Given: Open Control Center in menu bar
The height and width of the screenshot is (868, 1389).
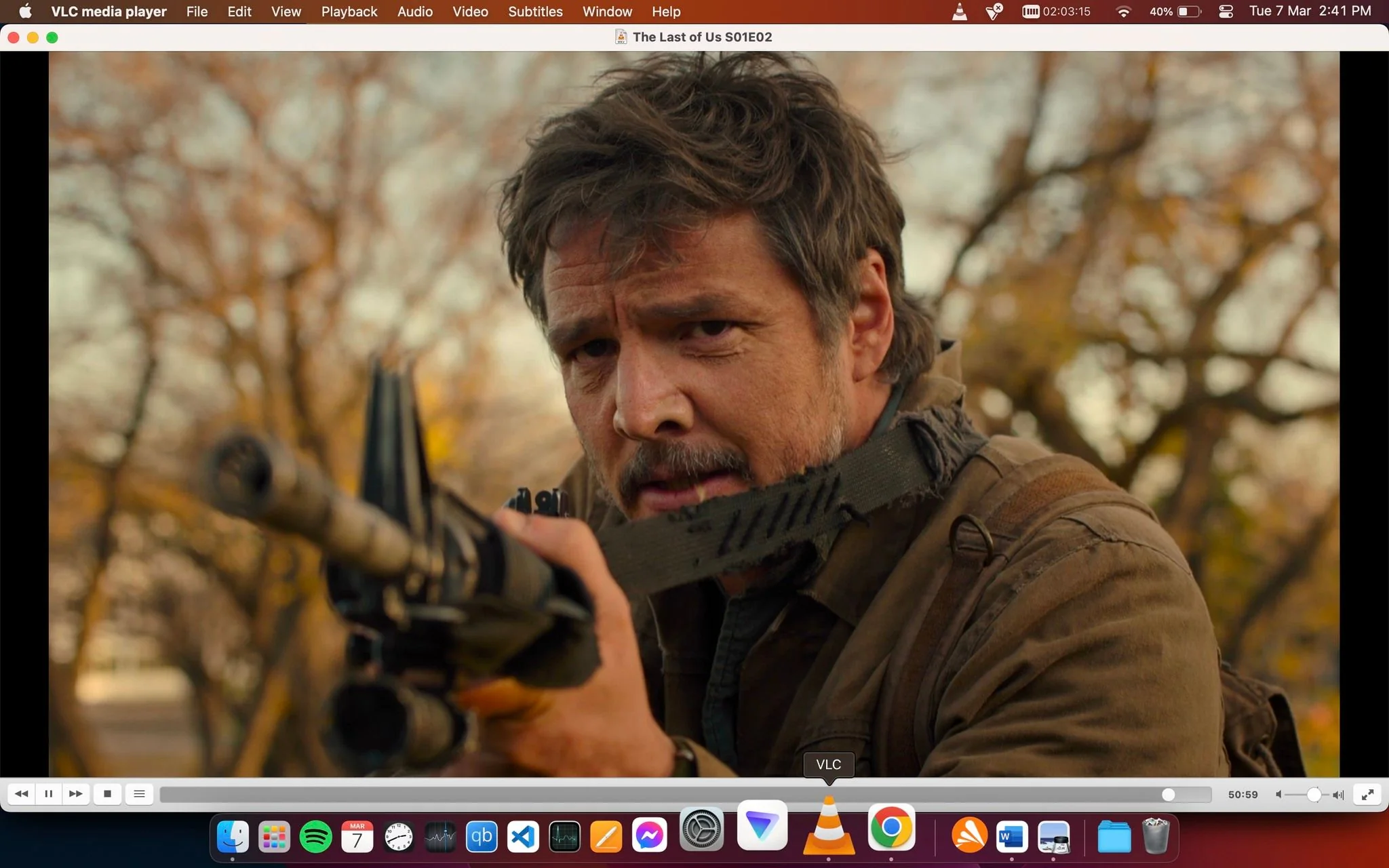Looking at the screenshot, I should [x=1226, y=12].
